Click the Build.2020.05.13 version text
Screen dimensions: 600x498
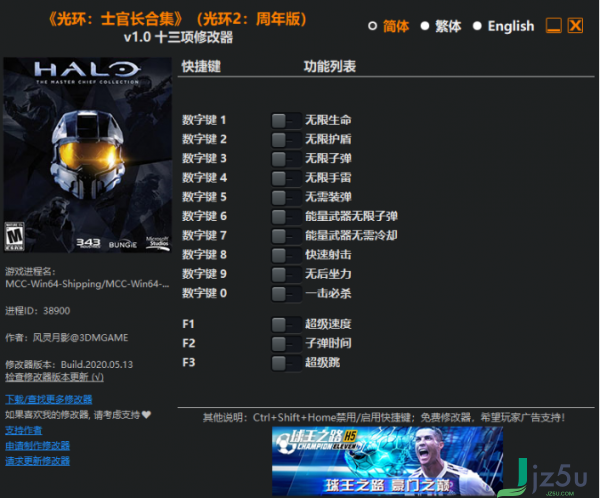coord(97,364)
